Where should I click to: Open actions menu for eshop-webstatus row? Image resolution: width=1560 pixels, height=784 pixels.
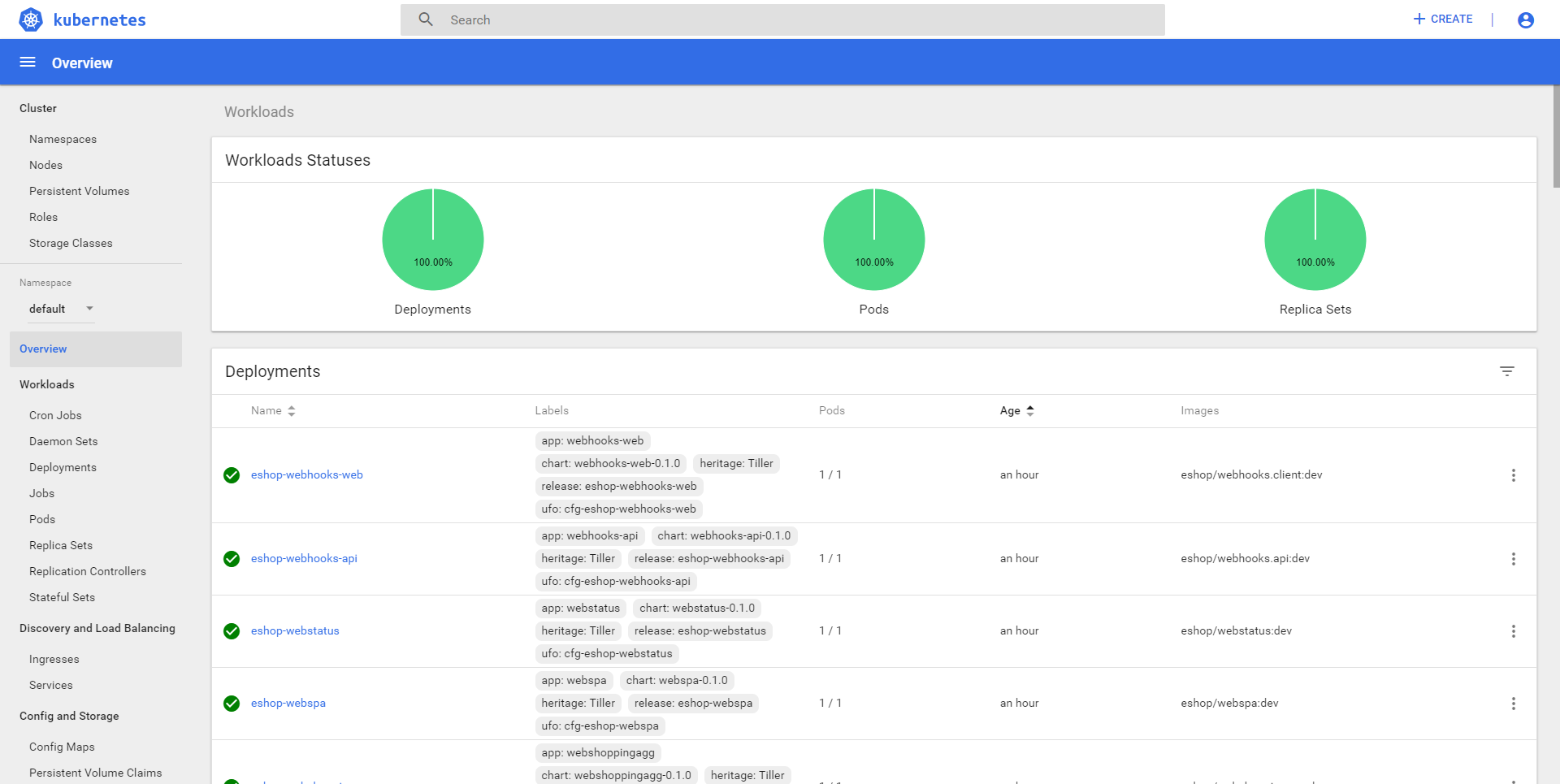point(1513,631)
